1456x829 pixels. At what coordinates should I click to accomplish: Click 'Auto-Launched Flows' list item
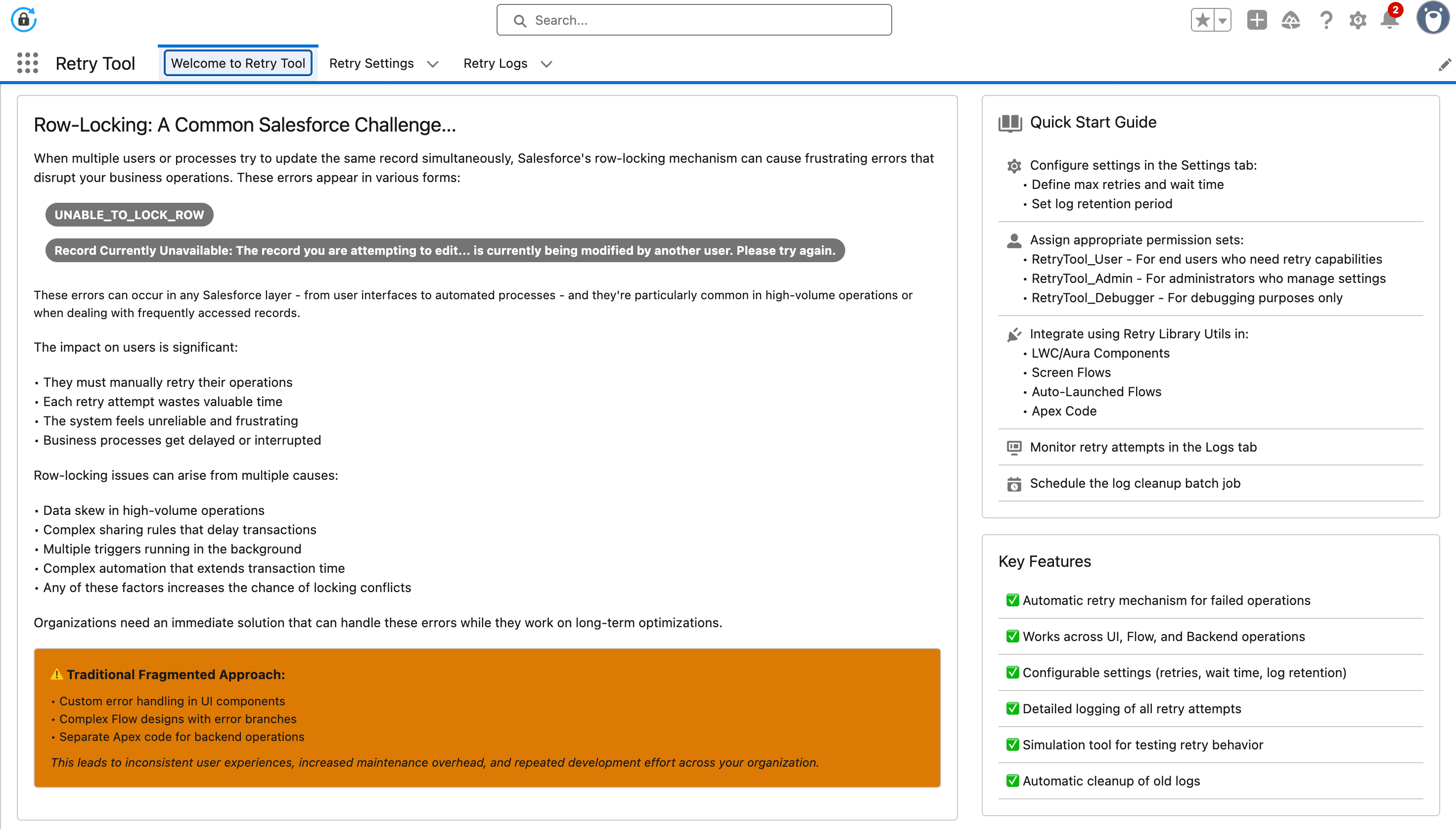[x=1096, y=392]
